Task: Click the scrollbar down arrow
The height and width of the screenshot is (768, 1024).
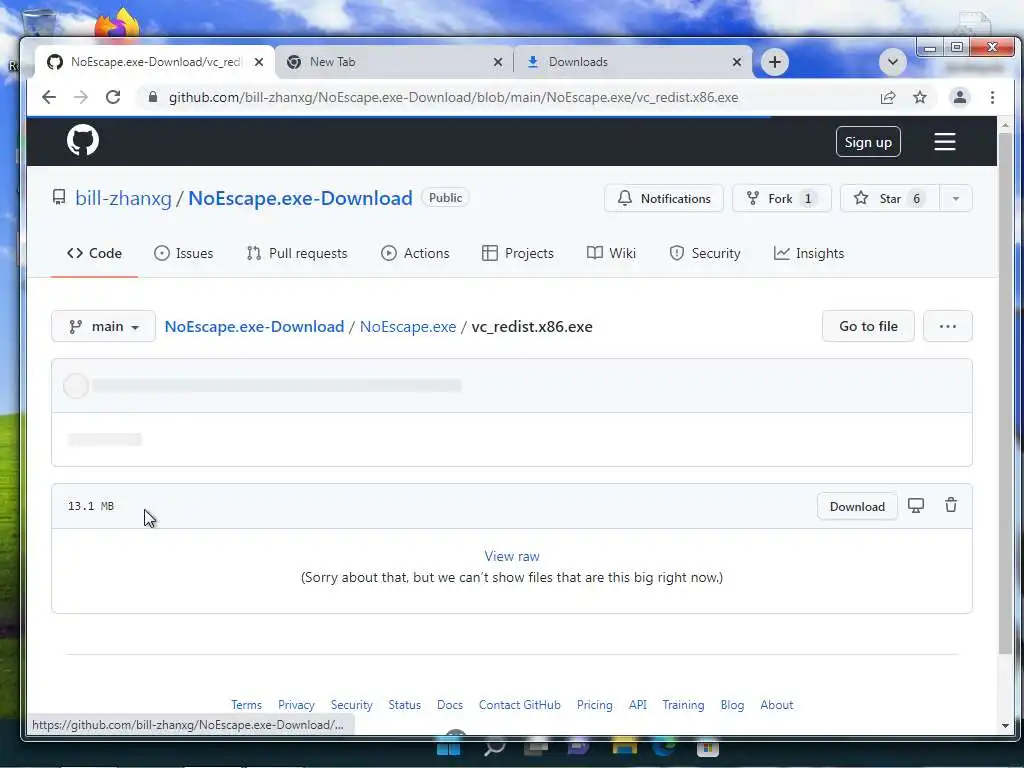Action: pyautogui.click(x=1005, y=726)
